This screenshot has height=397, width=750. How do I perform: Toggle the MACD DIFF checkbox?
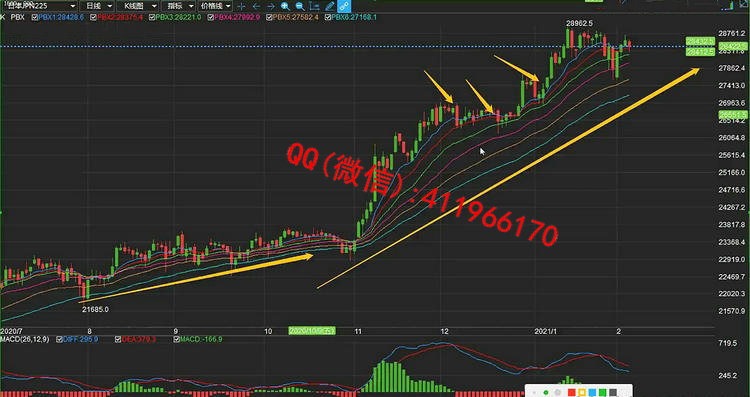(x=59, y=340)
